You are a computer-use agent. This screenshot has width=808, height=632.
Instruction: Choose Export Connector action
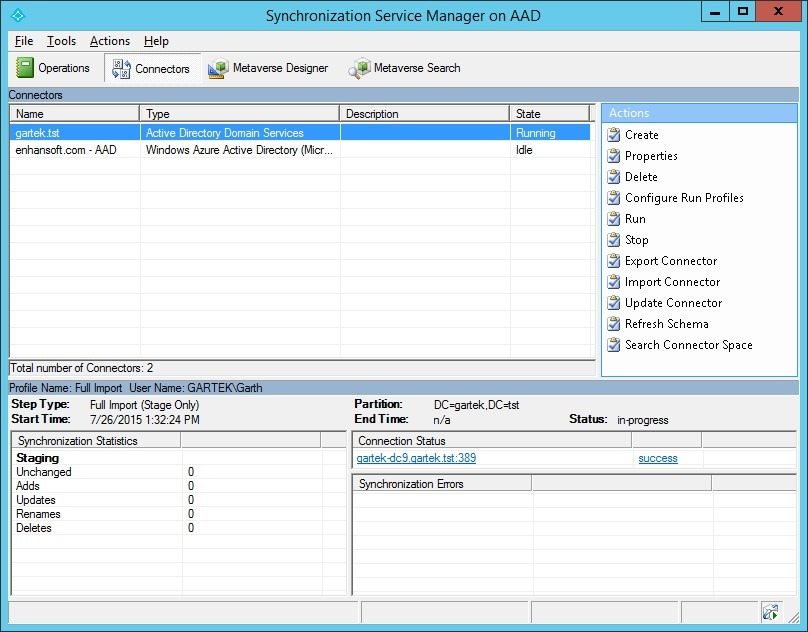(x=671, y=261)
